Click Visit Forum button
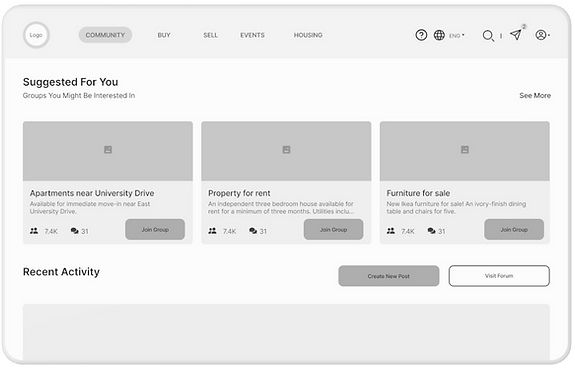Screen dimensions: 575x368 click(x=499, y=276)
